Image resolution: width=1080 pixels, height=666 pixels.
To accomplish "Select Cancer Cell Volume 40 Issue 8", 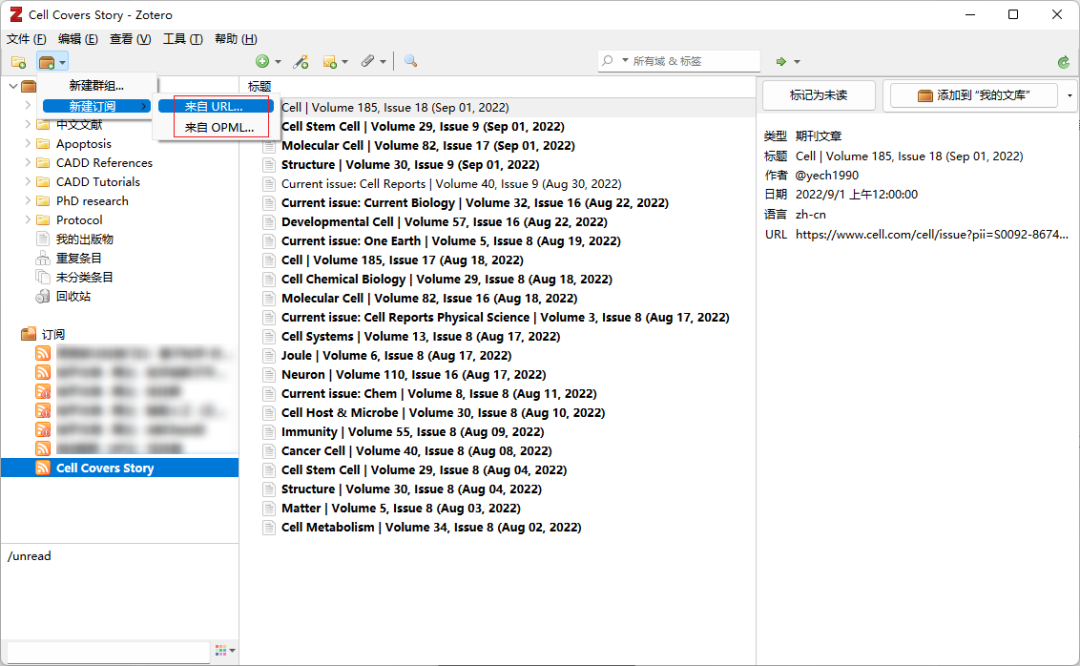I will pyautogui.click(x=416, y=451).
